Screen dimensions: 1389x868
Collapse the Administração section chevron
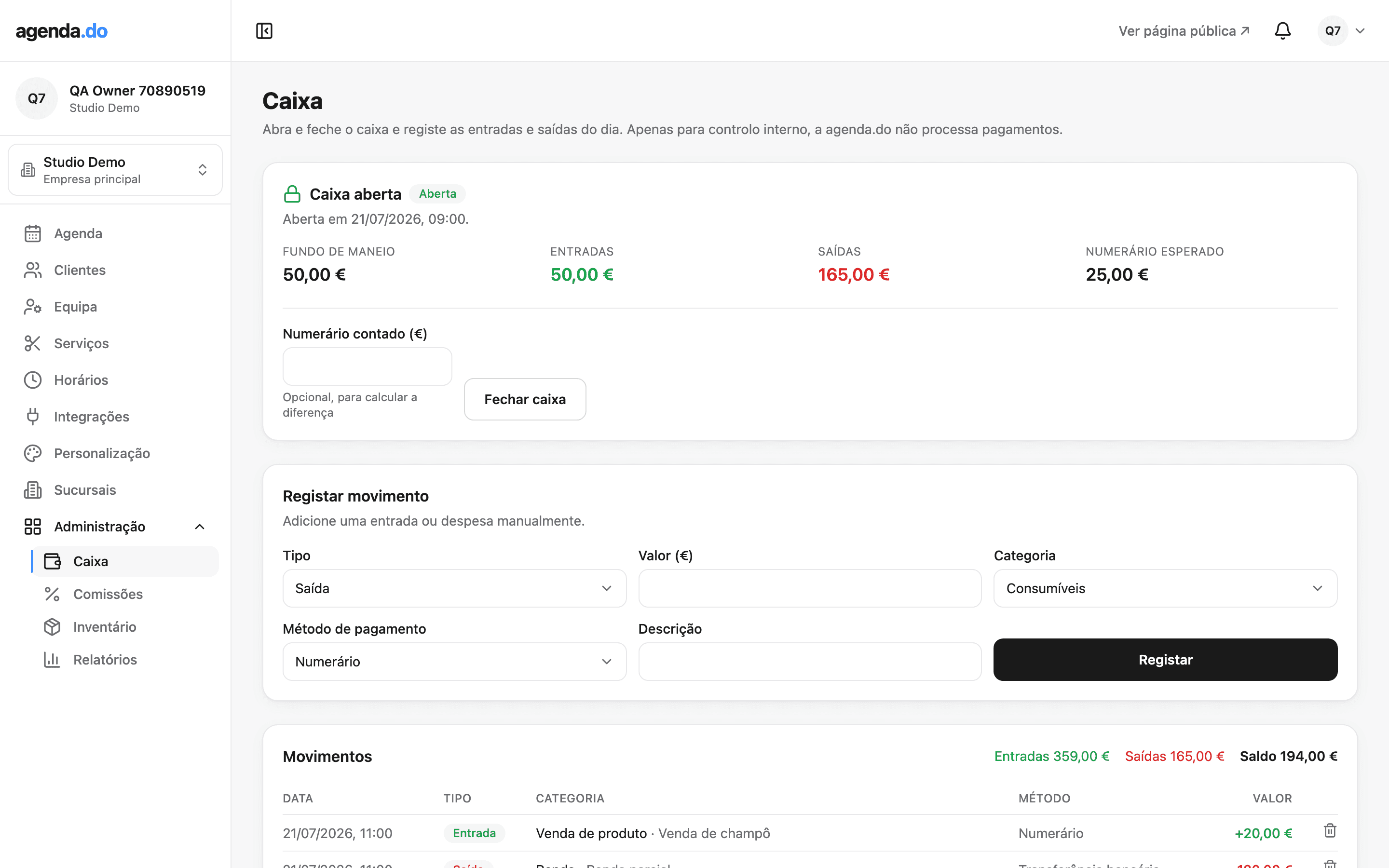click(x=200, y=527)
